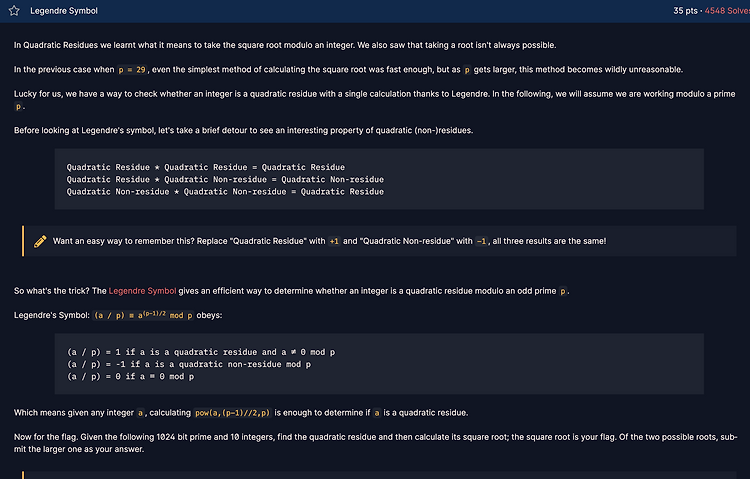Click the pencil note icon

click(40, 241)
